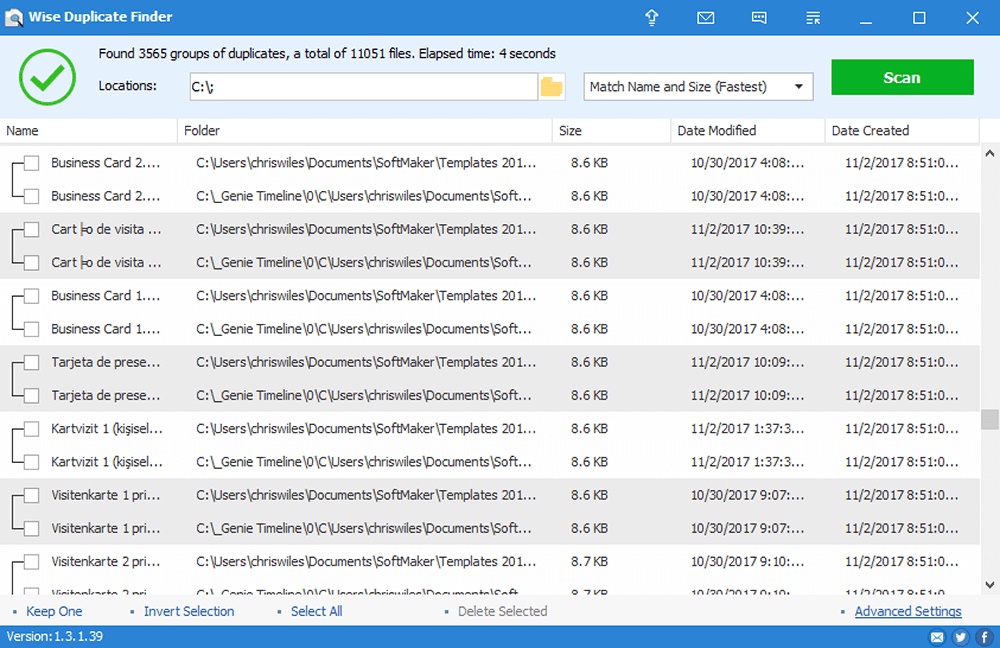Select Business Card 1 in SoftMaker Templates folder
The height and width of the screenshot is (648, 1000).
click(x=31, y=296)
